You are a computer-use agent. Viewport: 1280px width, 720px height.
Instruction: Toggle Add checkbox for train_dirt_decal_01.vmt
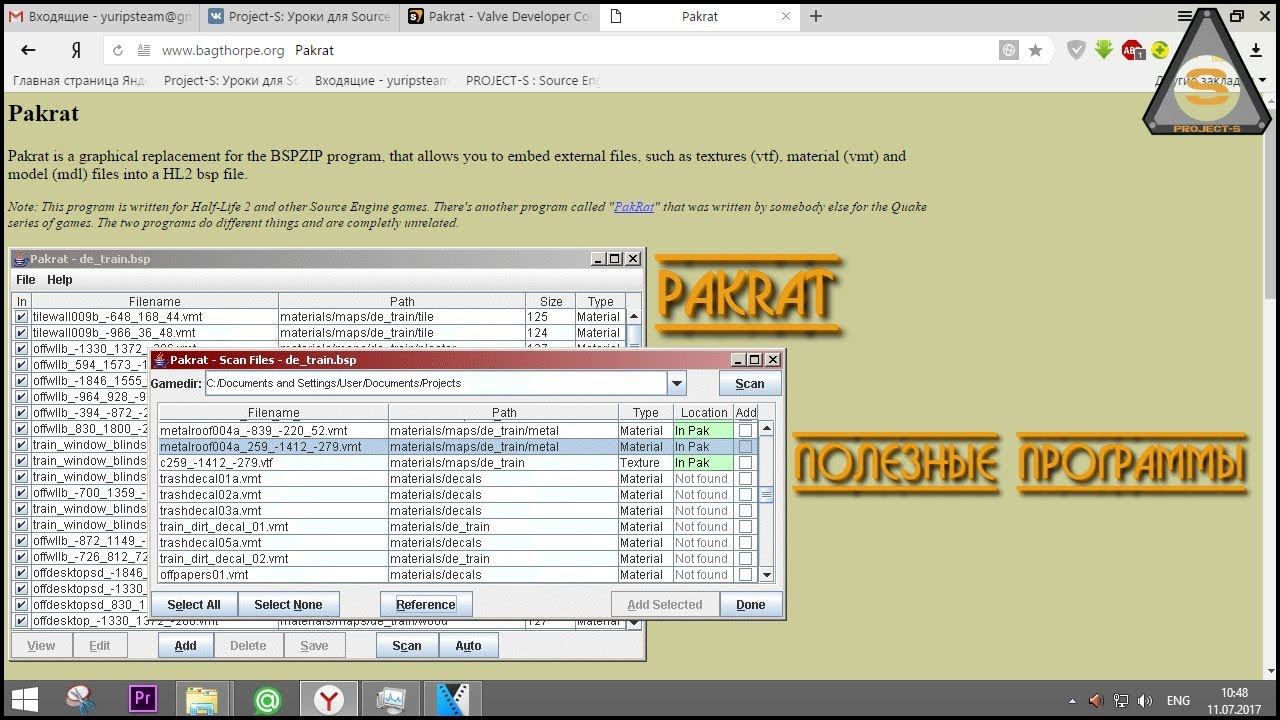click(x=745, y=527)
